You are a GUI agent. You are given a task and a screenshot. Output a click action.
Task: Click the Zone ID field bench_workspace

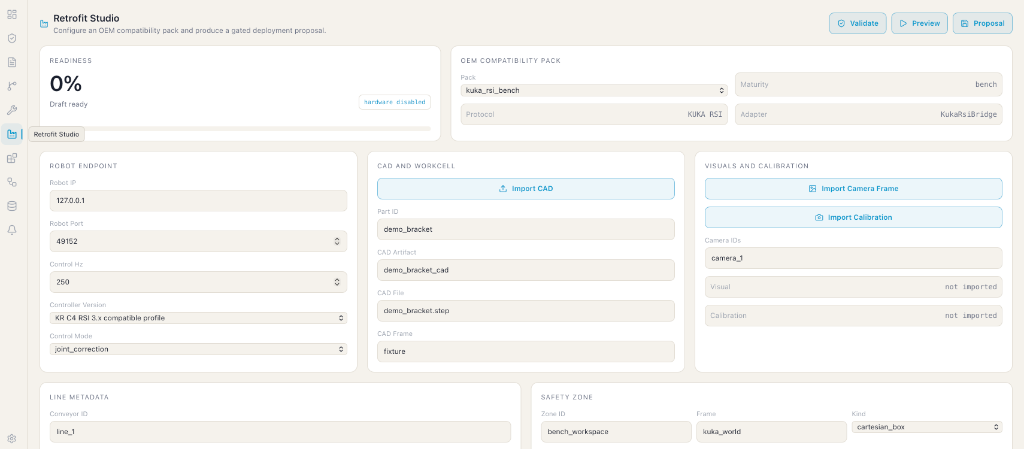[616, 432]
